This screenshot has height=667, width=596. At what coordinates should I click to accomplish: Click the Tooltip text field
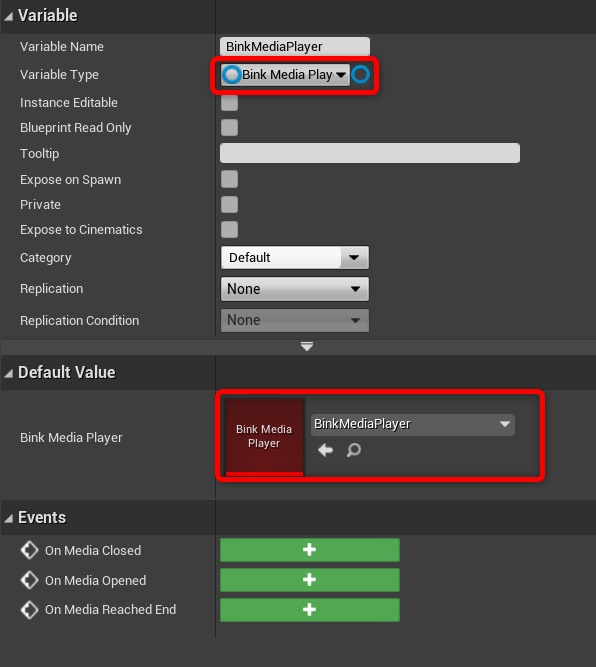(370, 153)
